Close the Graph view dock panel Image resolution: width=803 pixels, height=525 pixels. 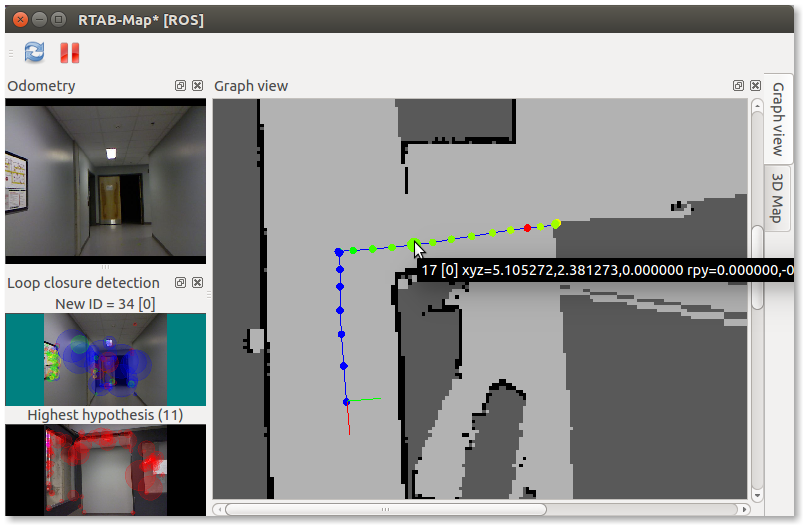[x=754, y=86]
